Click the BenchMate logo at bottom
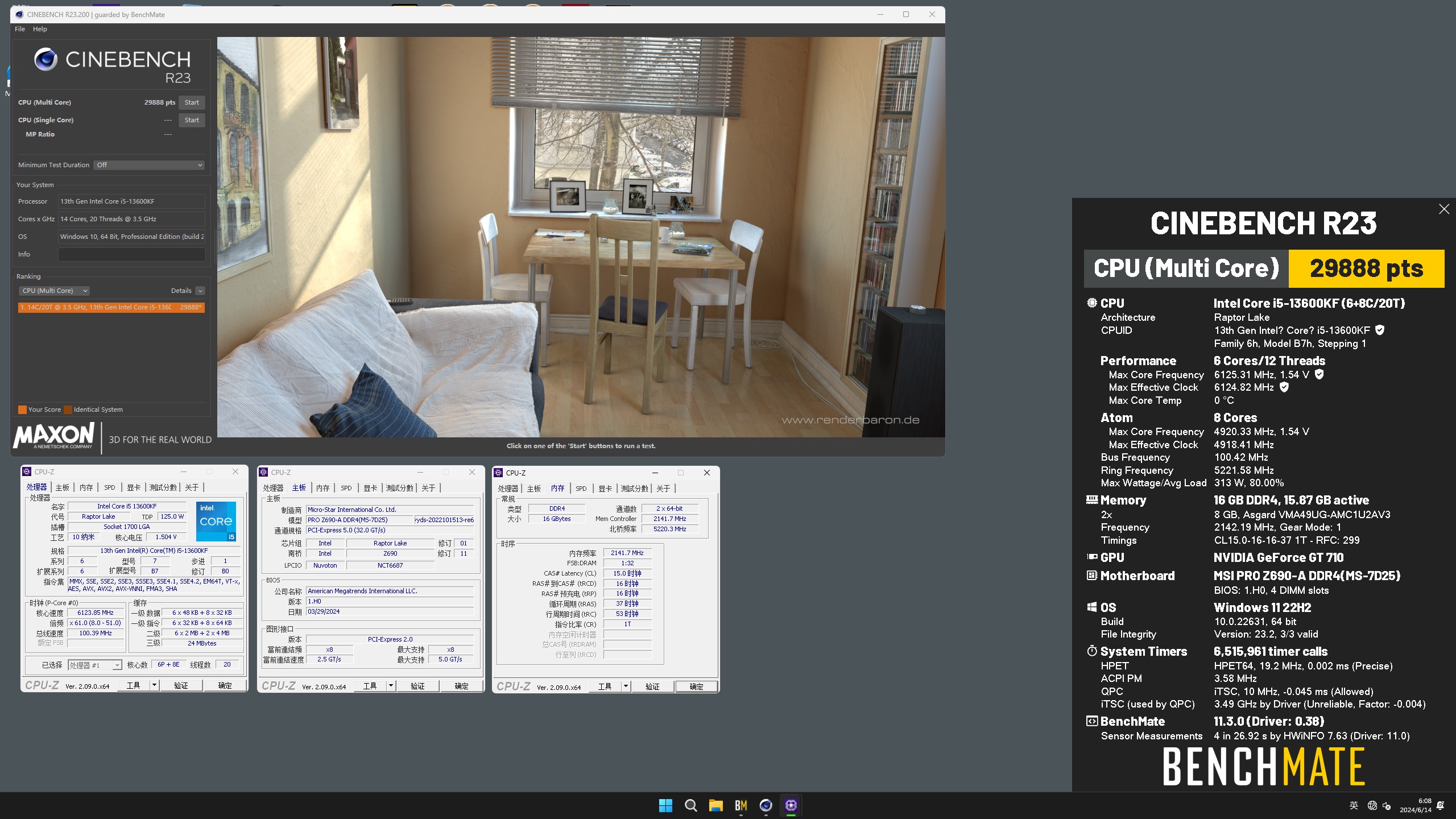This screenshot has width=1456, height=819. [1263, 767]
